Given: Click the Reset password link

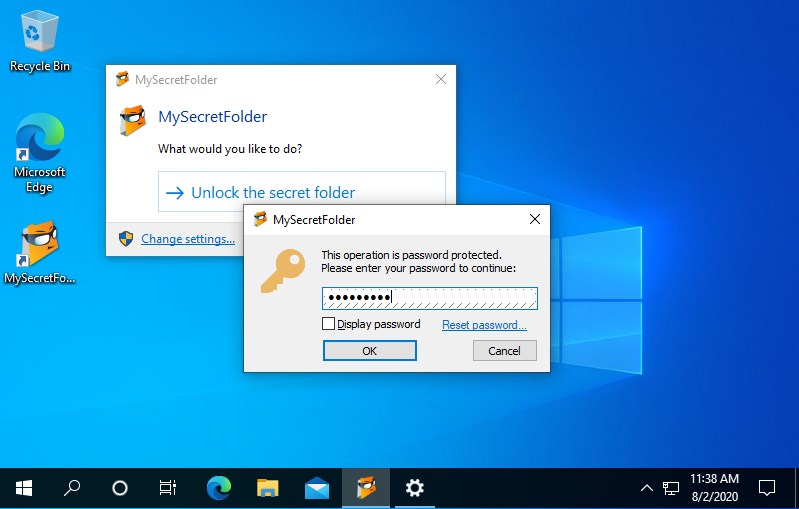Looking at the screenshot, I should pos(484,325).
